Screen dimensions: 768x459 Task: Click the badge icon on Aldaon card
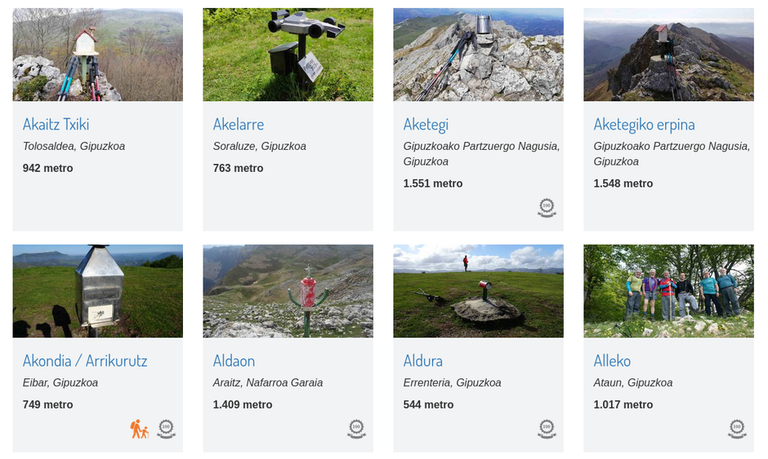356,429
